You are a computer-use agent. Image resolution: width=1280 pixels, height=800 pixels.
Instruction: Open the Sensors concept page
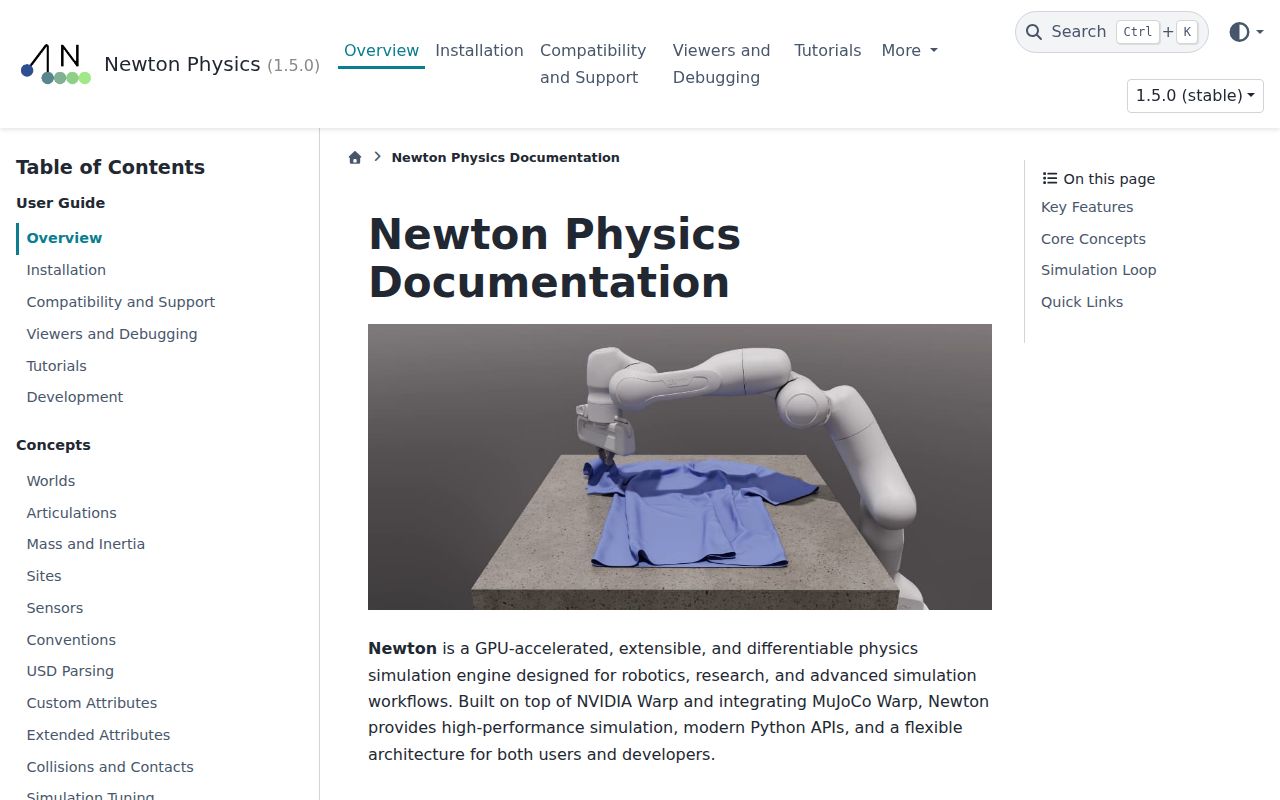tap(55, 608)
